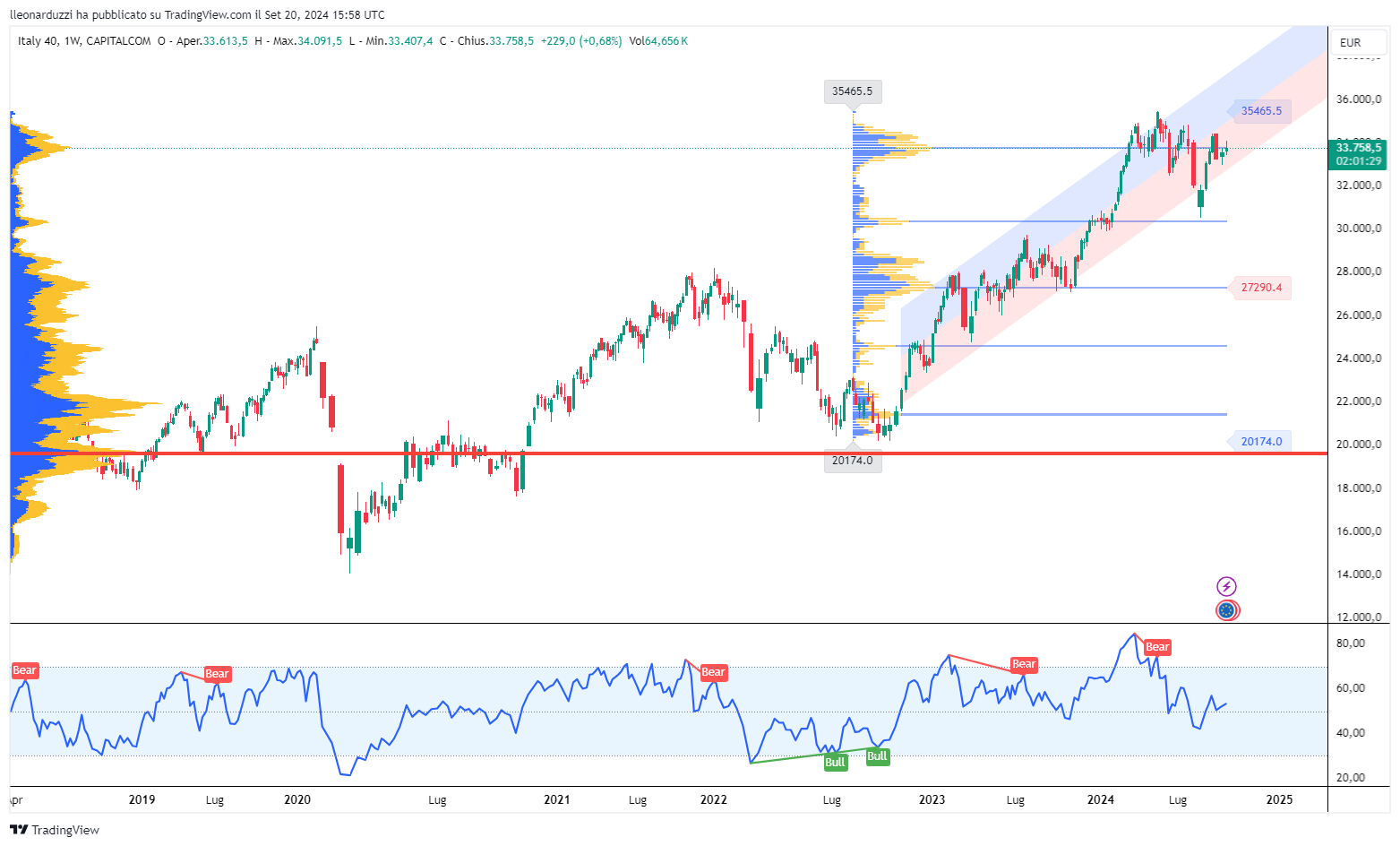1400x846 pixels.
Task: Open the EUR currency box
Action: pos(1360,42)
